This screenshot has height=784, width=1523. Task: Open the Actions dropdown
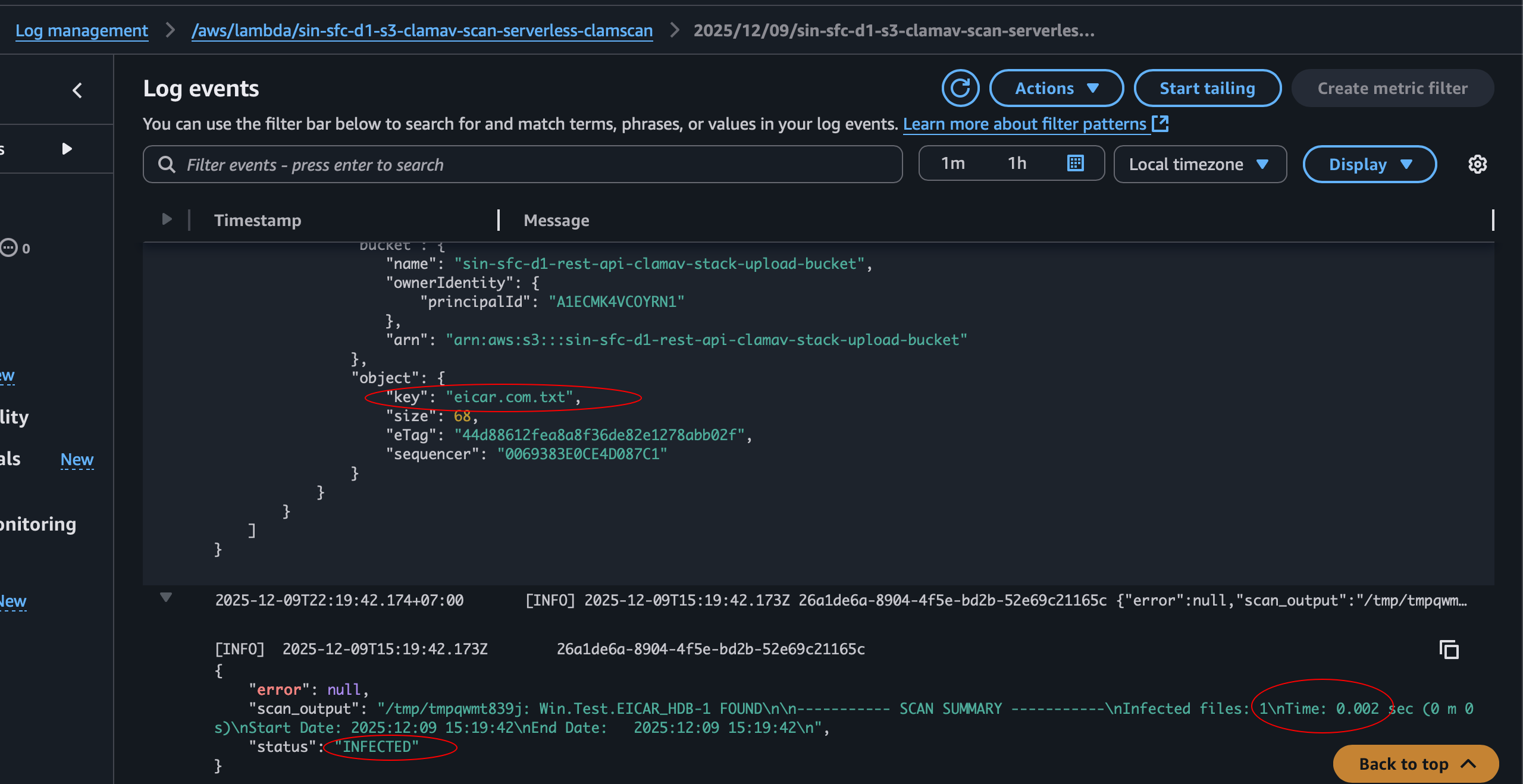click(x=1057, y=88)
